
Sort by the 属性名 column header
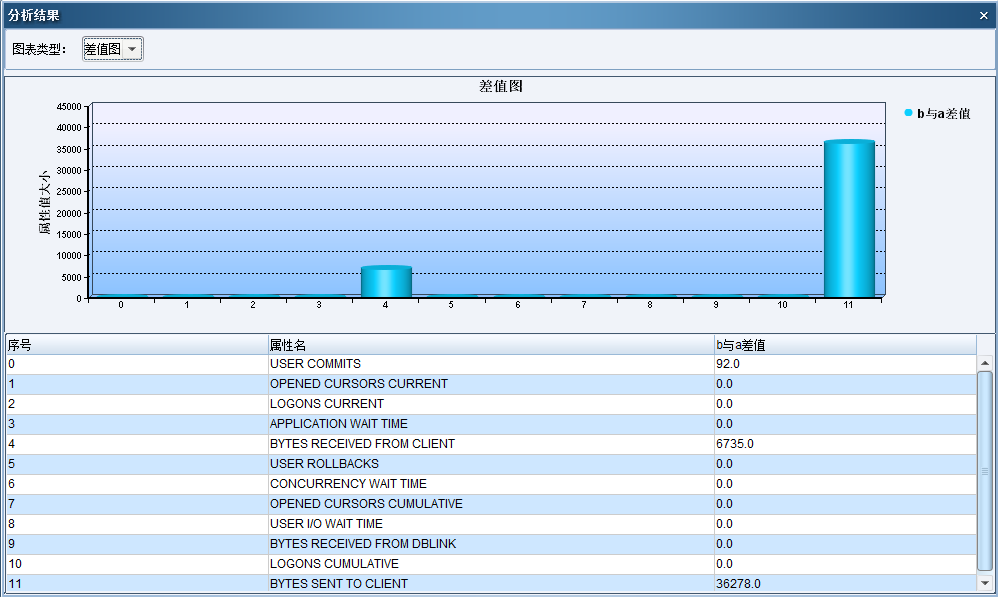[490, 345]
